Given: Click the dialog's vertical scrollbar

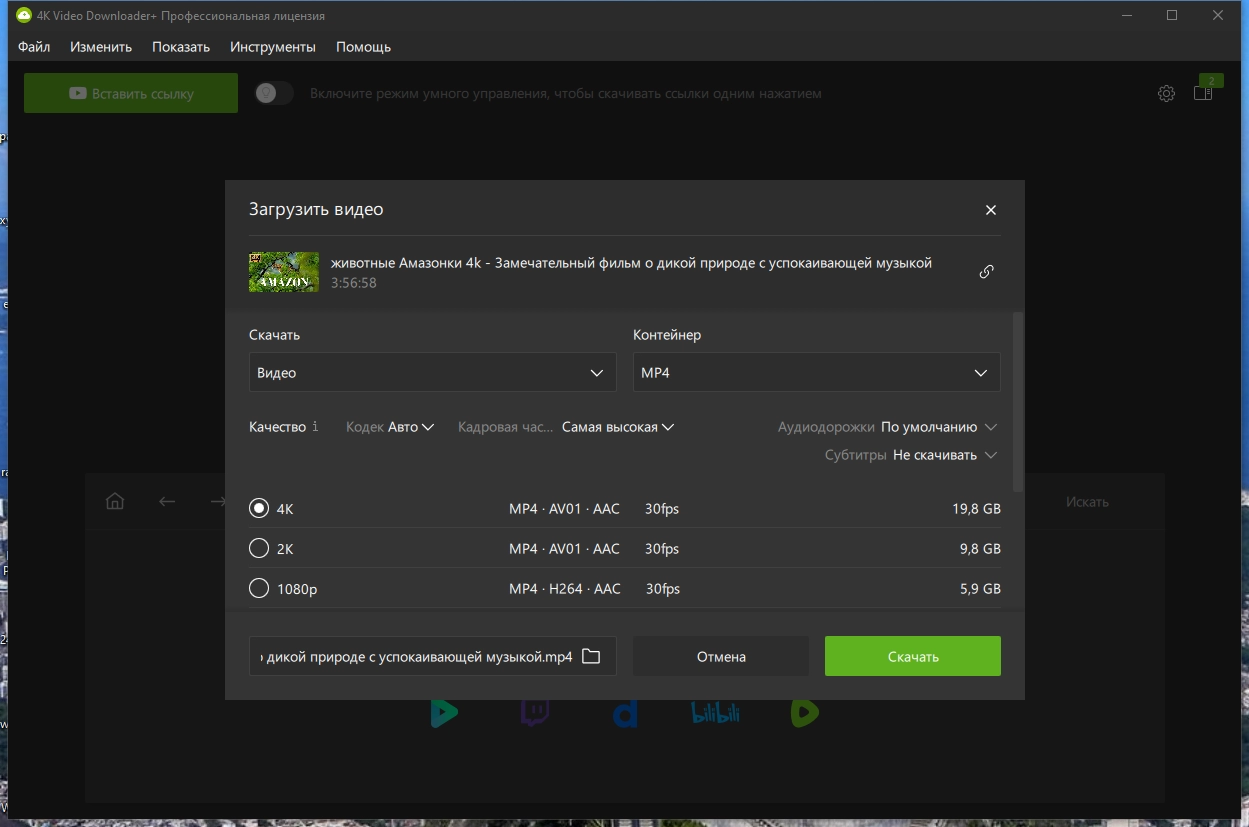Looking at the screenshot, I should [1018, 401].
